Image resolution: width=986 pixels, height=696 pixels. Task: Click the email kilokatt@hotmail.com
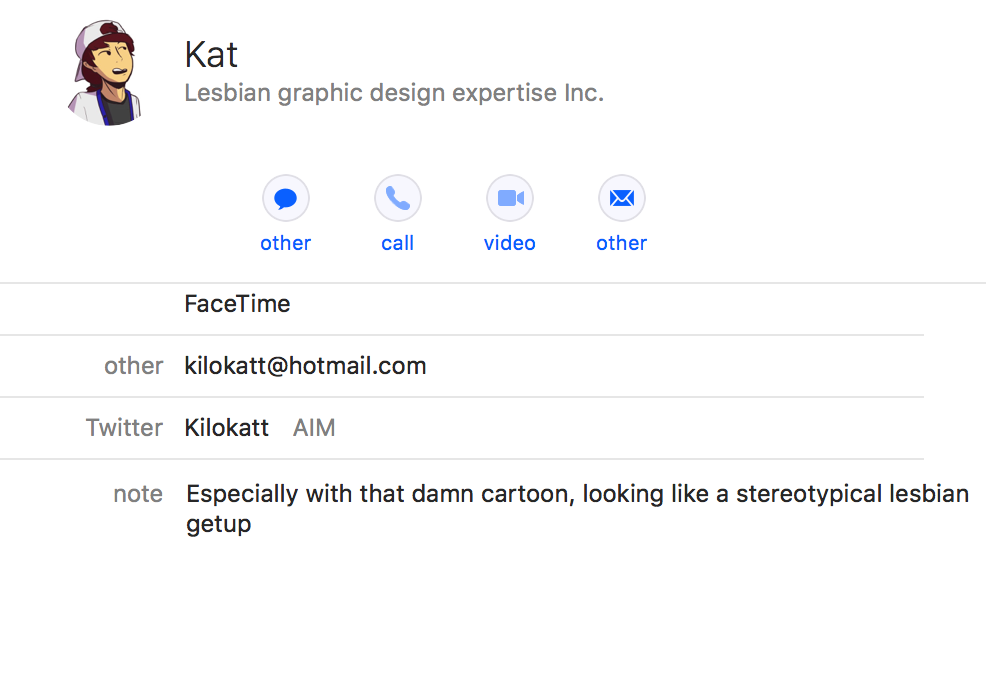point(305,366)
